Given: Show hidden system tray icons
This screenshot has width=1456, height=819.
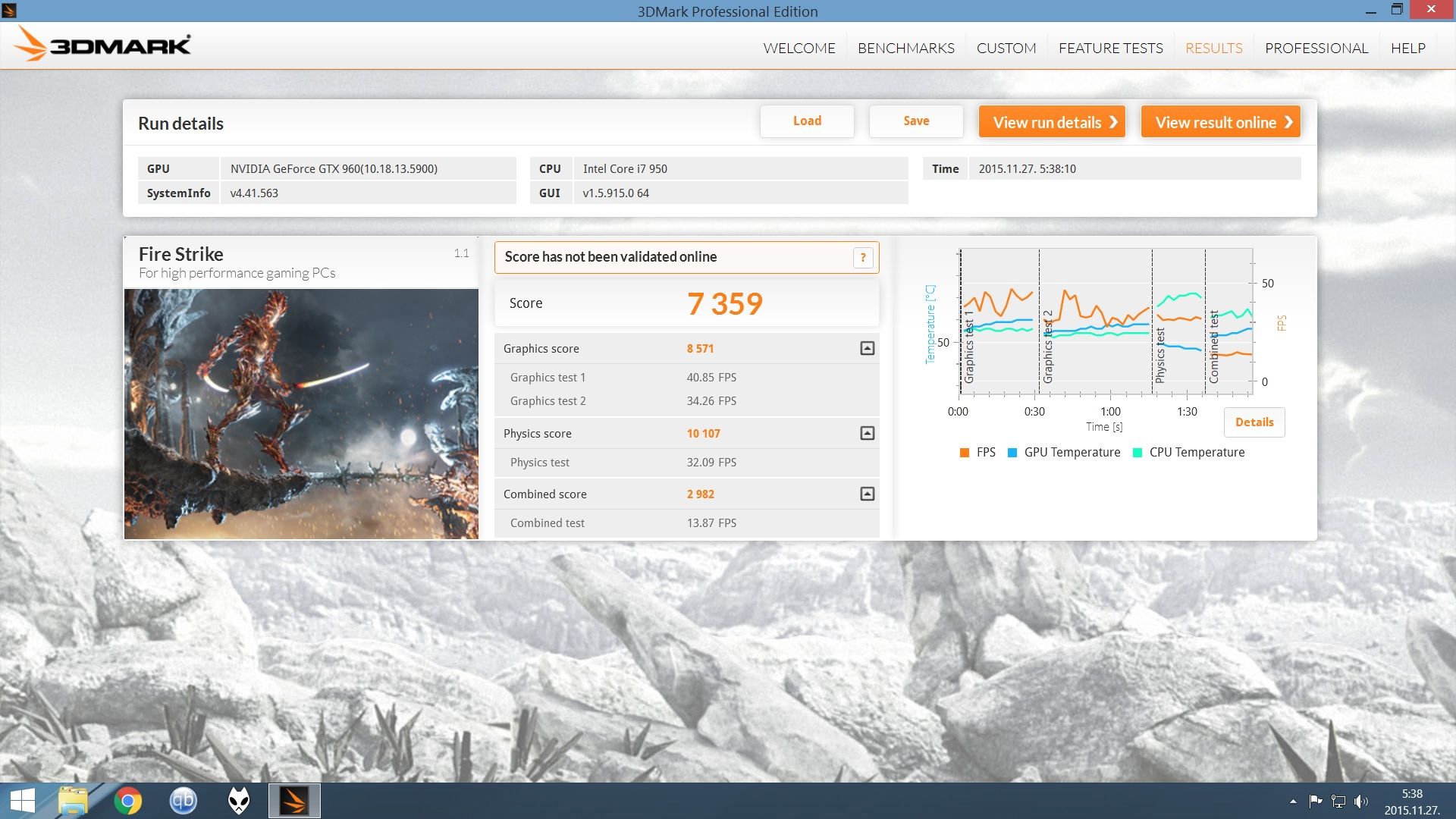Looking at the screenshot, I should coord(1293,802).
